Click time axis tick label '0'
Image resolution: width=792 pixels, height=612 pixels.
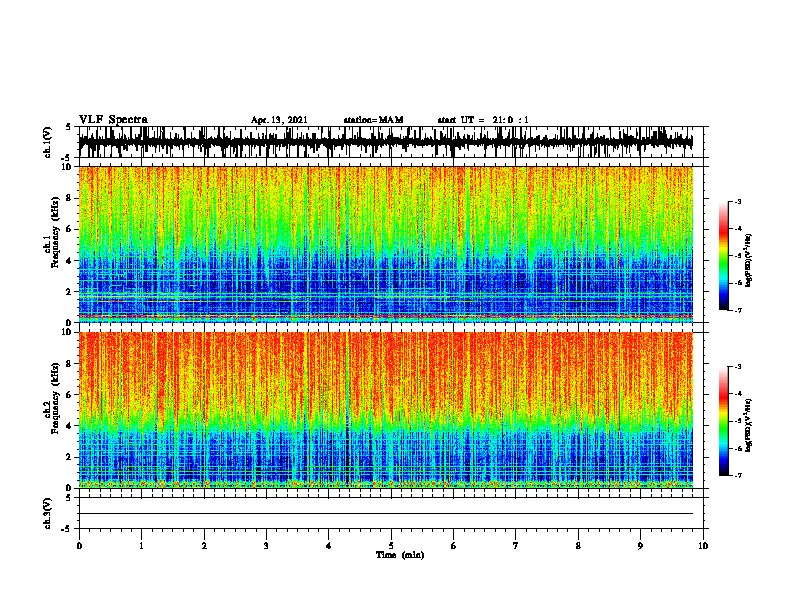click(79, 546)
